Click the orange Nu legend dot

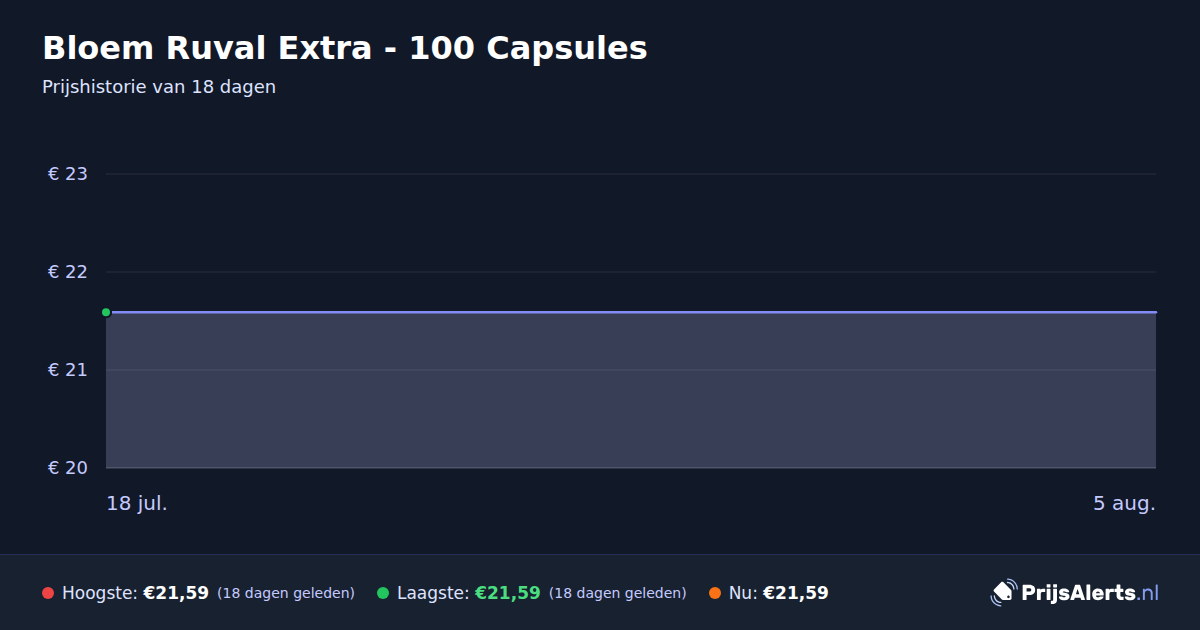point(715,593)
